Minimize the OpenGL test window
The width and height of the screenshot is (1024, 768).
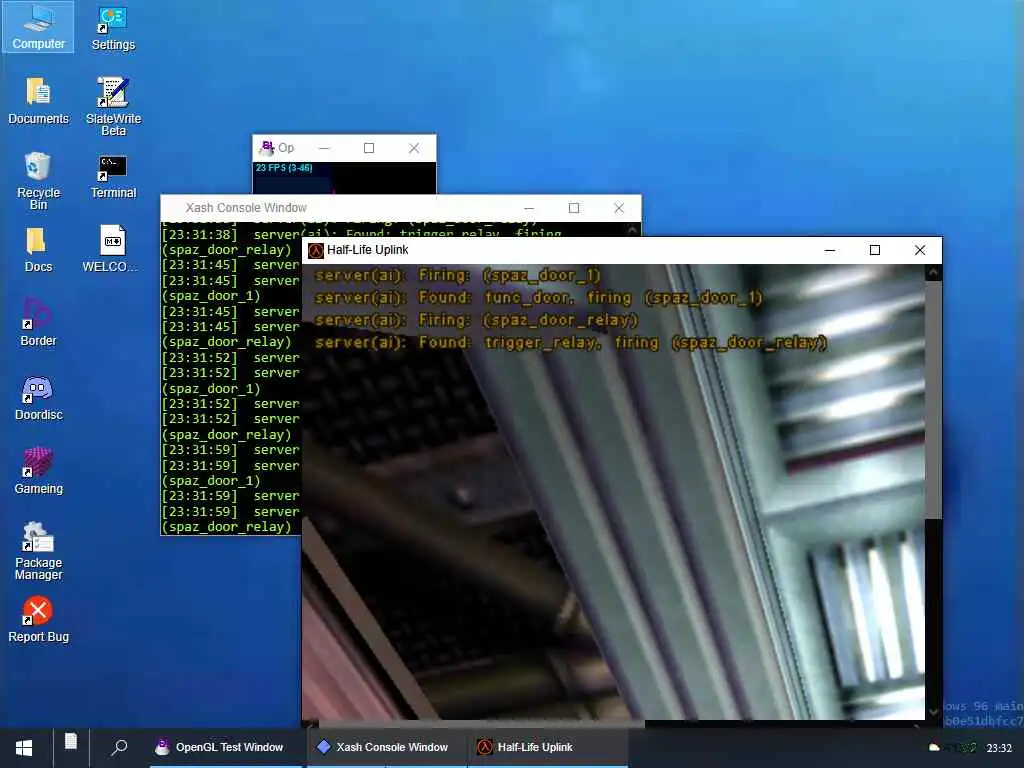coord(324,148)
